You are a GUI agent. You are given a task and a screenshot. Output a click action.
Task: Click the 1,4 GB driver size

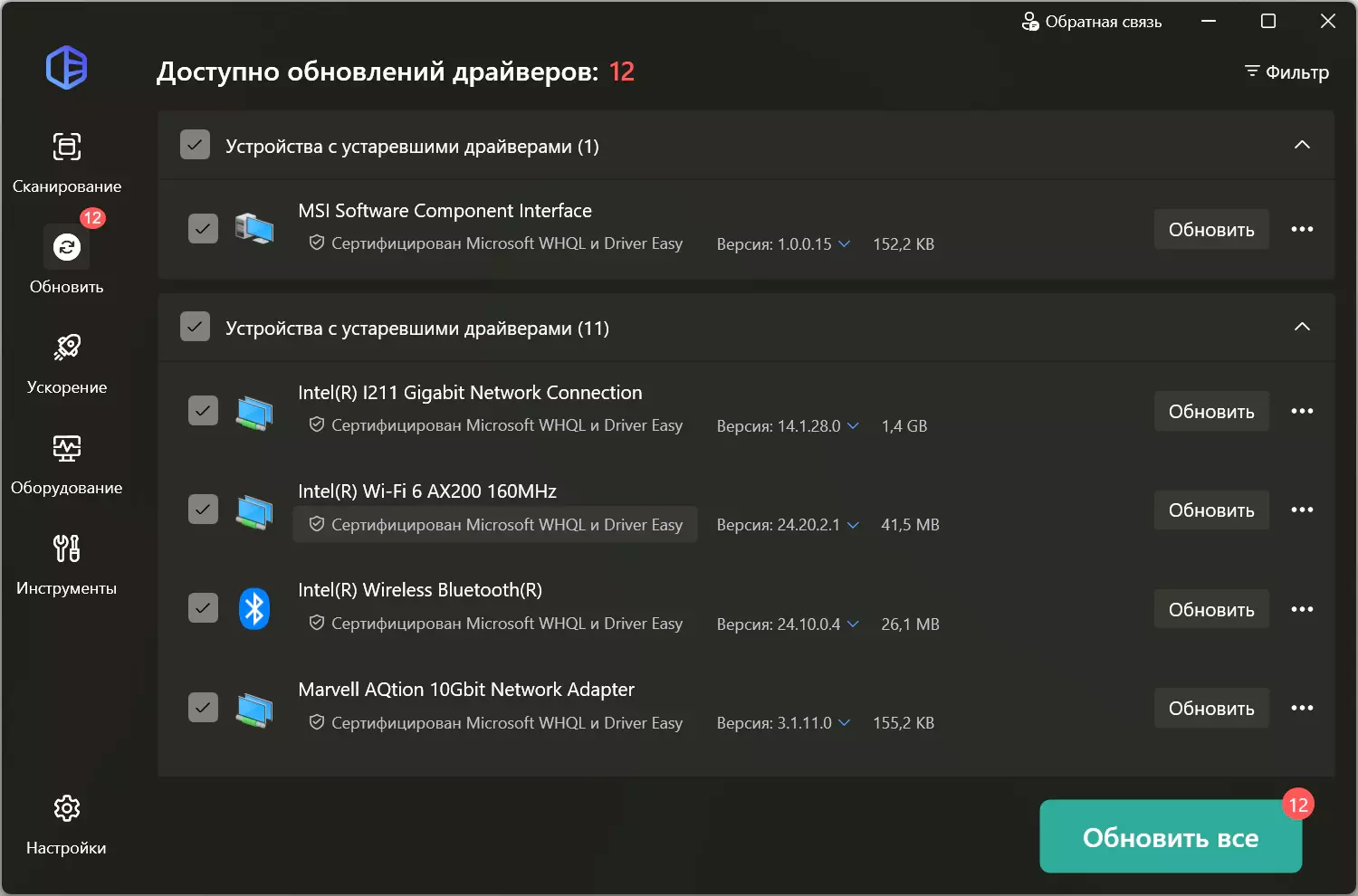pos(904,426)
